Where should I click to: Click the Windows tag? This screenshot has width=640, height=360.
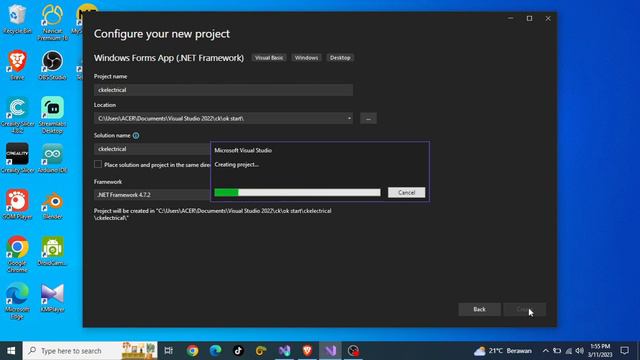(306, 58)
